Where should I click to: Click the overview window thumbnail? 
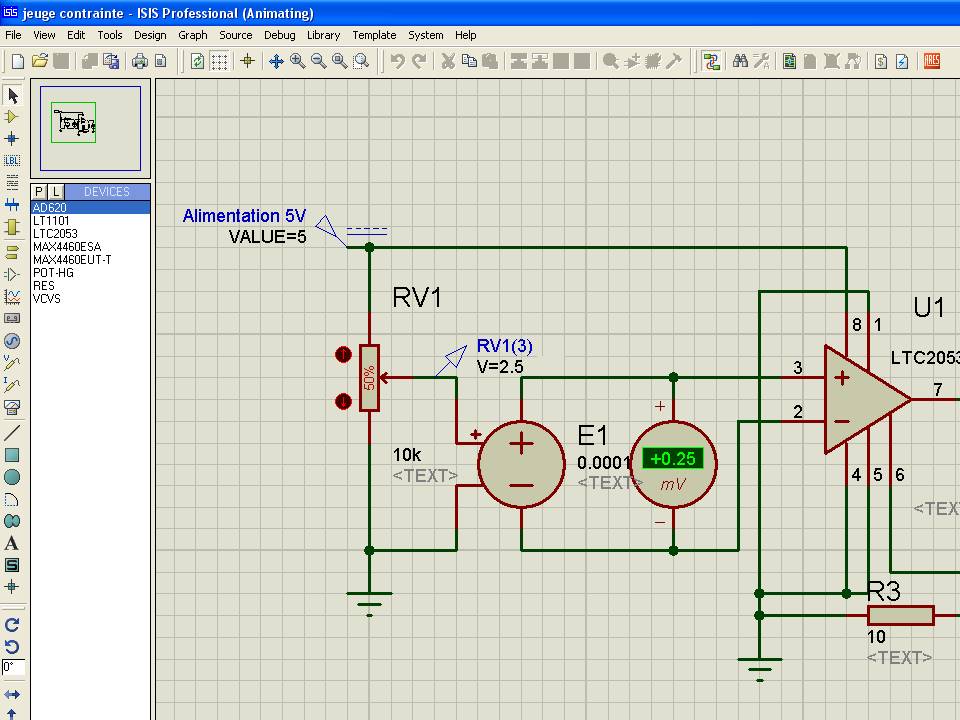point(91,128)
